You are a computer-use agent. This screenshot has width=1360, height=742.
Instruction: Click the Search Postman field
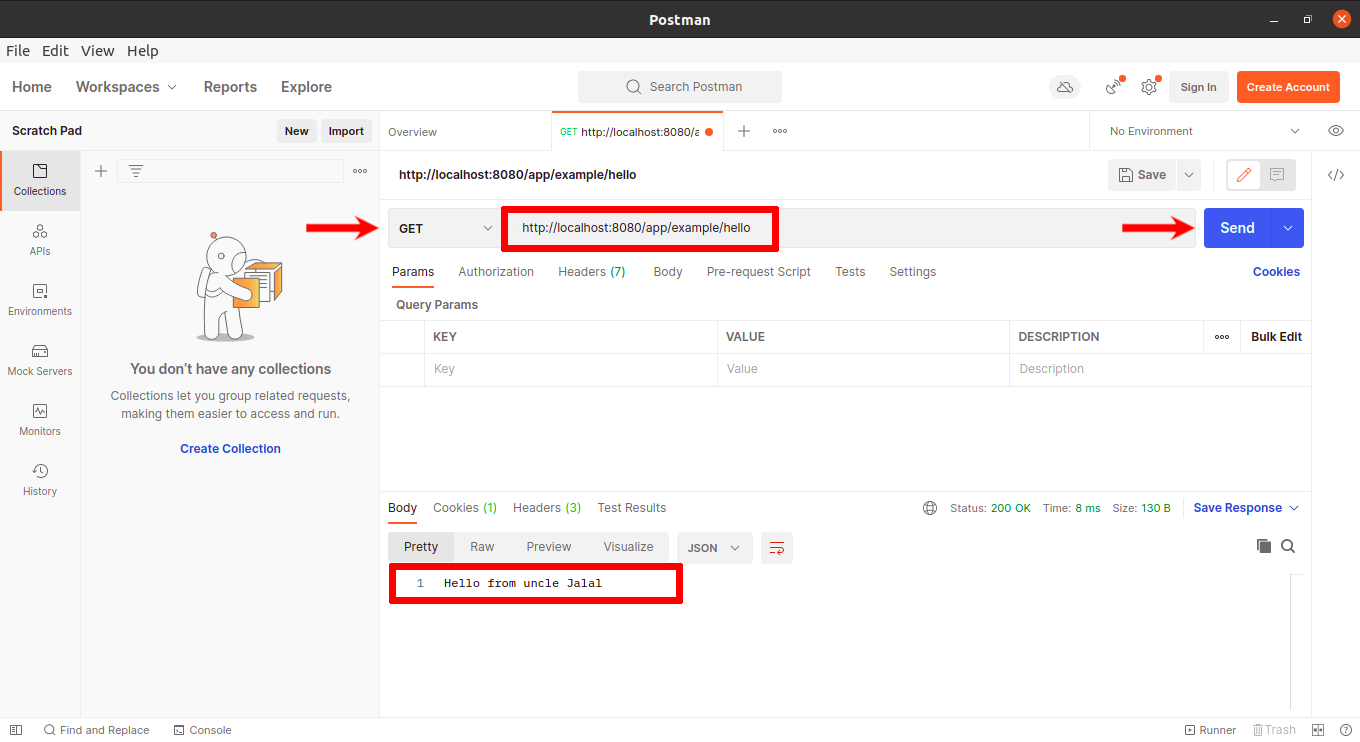[680, 87]
